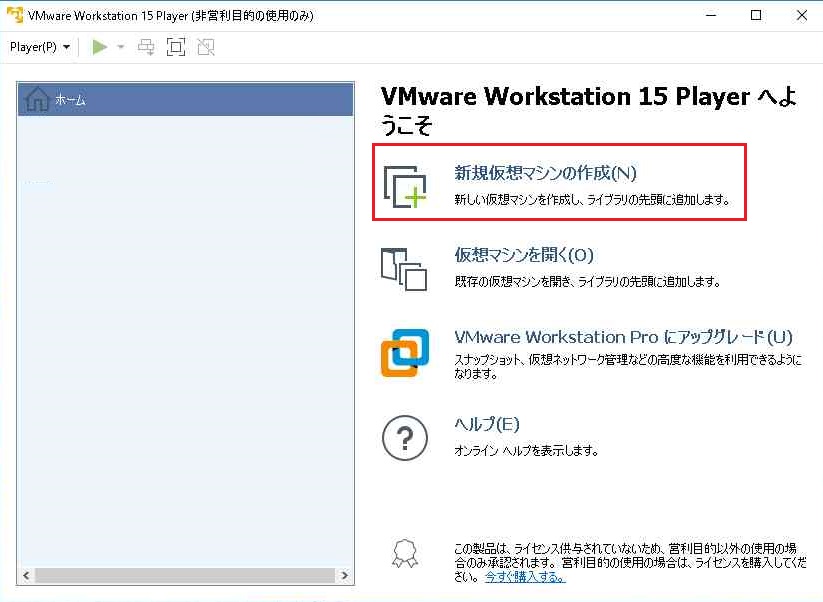The width and height of the screenshot is (823, 602).
Task: Click the library horizontal scrollbar thumb
Action: coord(185,576)
